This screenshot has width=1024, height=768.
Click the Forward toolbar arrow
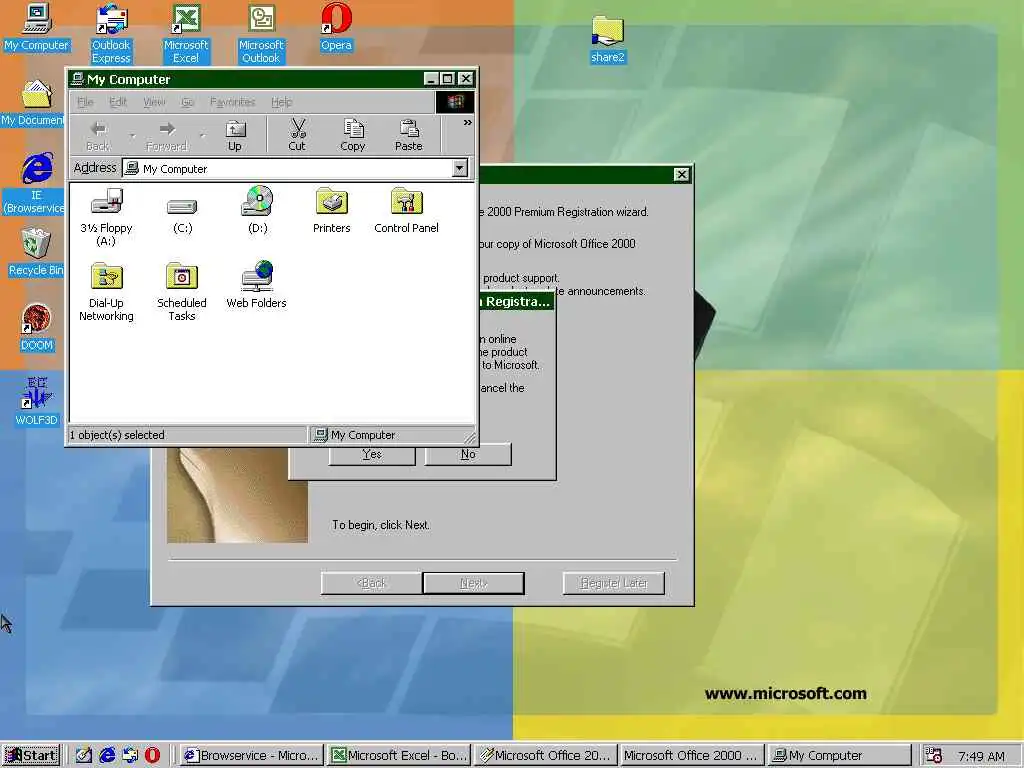pyautogui.click(x=167, y=135)
